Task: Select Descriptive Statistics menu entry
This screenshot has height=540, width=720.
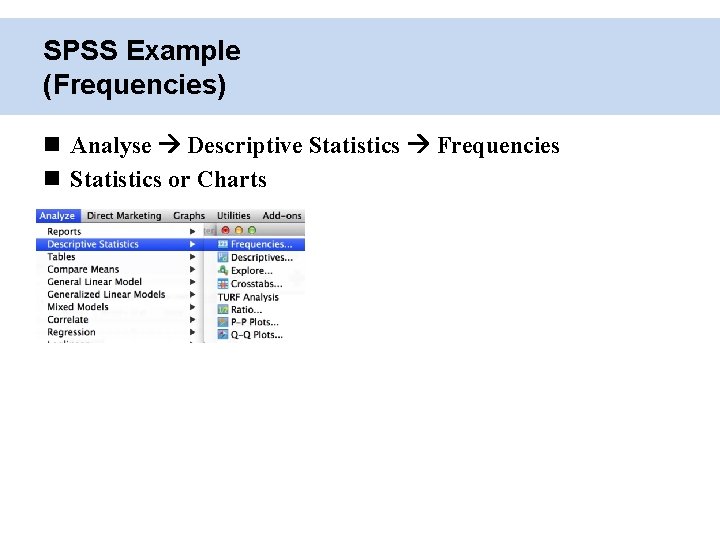Action: (119, 244)
